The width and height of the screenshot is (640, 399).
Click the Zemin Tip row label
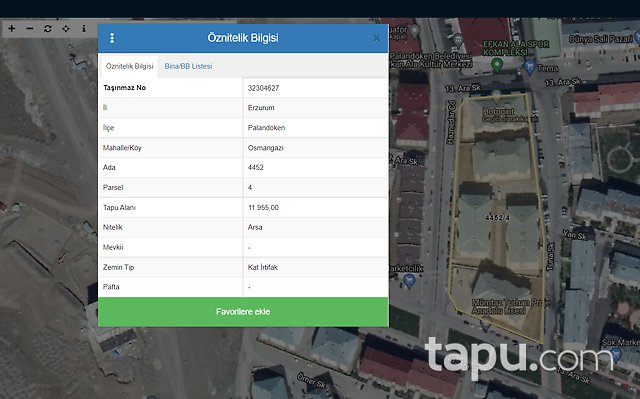[118, 267]
